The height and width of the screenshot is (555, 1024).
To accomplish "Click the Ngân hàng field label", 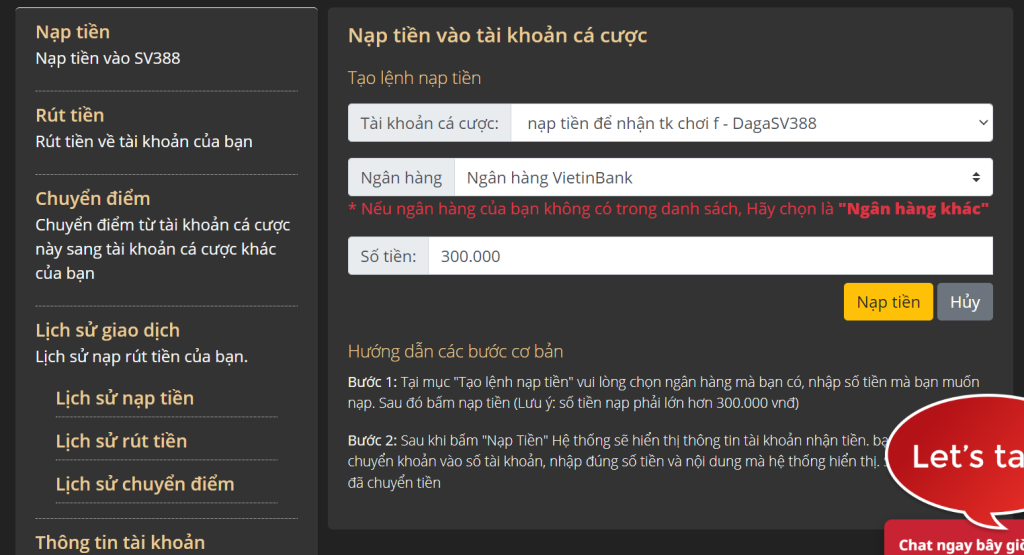I will (401, 178).
